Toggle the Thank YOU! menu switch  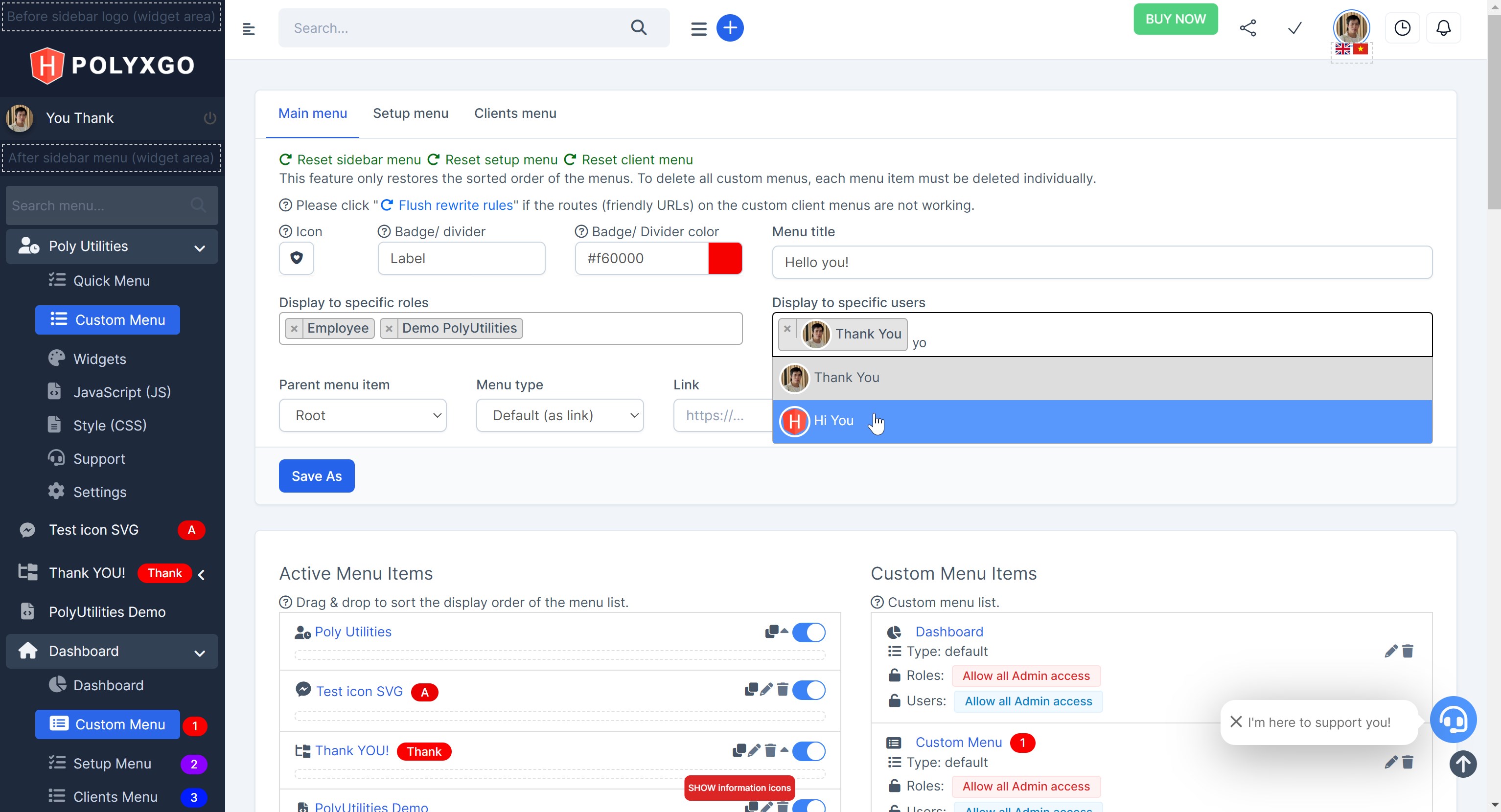[x=808, y=751]
